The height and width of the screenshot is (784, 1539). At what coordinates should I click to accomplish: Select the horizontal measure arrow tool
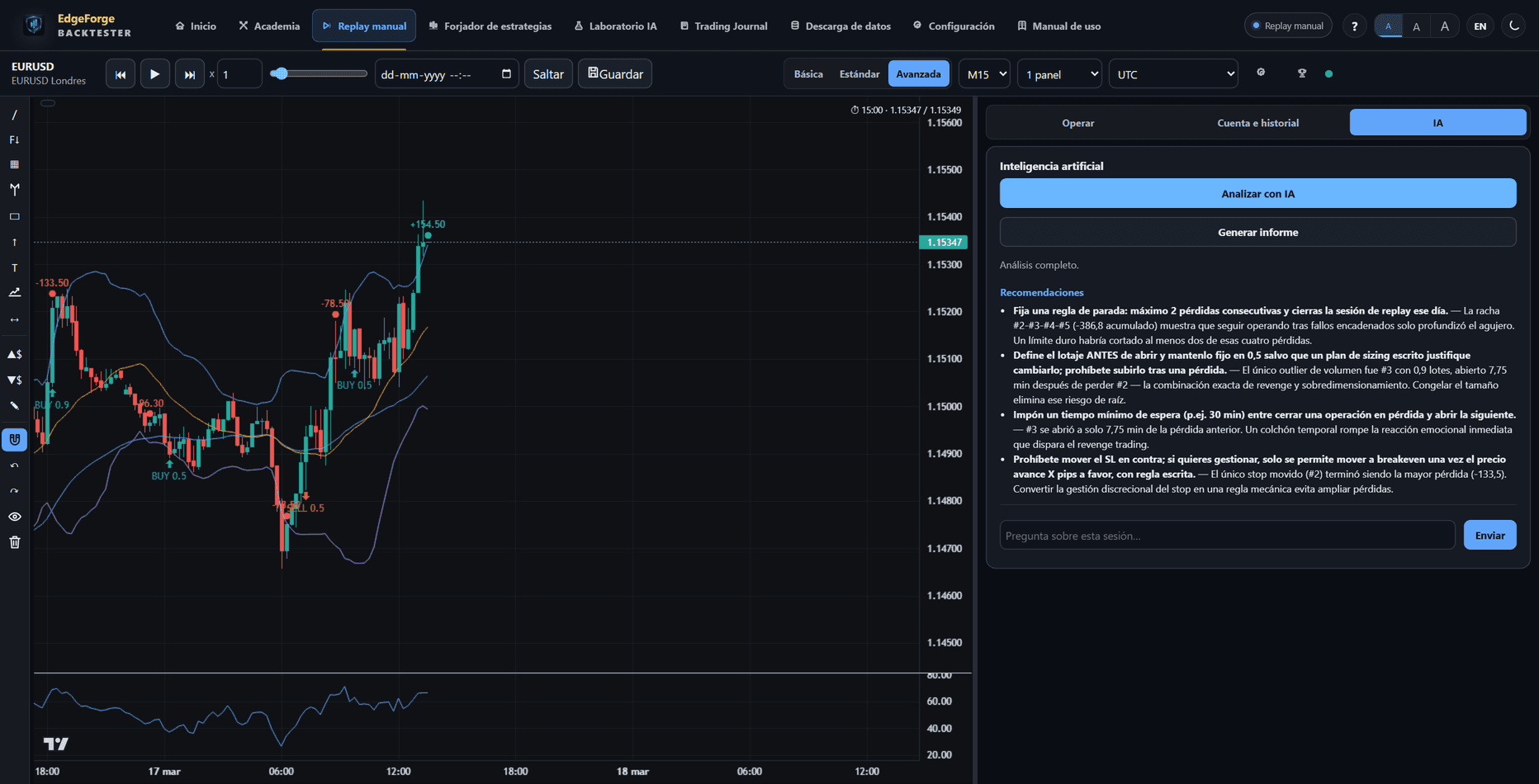15,319
